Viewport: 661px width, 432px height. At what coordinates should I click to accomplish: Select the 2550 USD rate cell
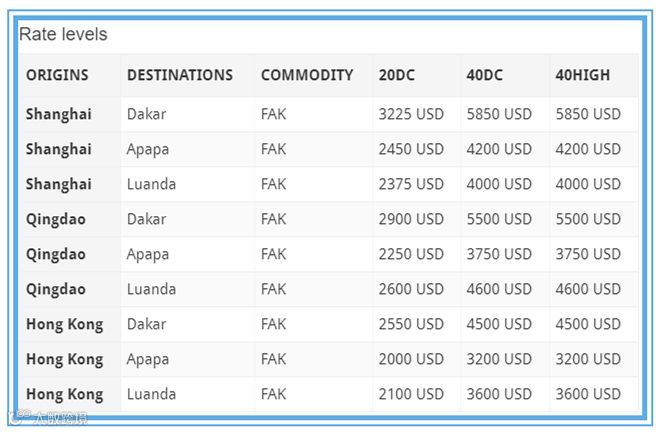pyautogui.click(x=411, y=324)
